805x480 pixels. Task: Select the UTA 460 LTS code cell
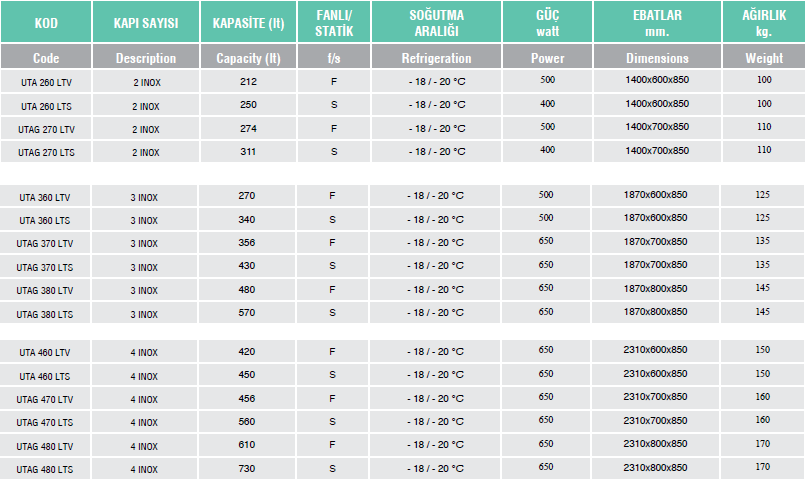click(45, 376)
